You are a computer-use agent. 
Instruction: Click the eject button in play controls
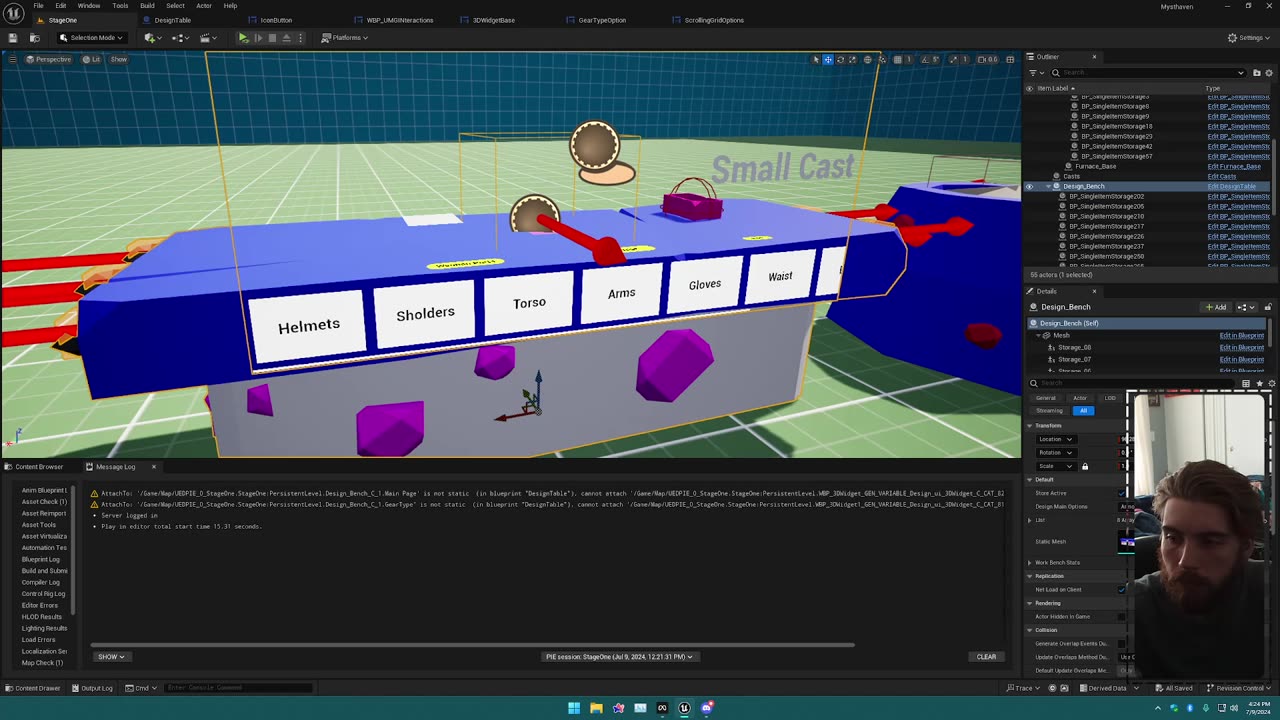pyautogui.click(x=286, y=38)
